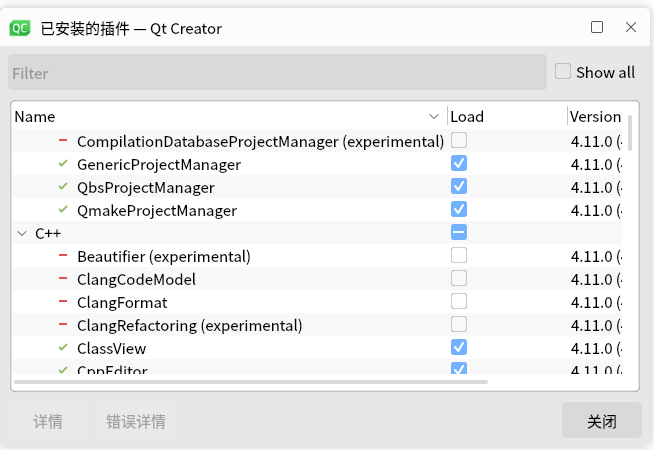The image size is (654, 450).
Task: Click red dash icon beside Beautifier
Action: pyautogui.click(x=63, y=255)
